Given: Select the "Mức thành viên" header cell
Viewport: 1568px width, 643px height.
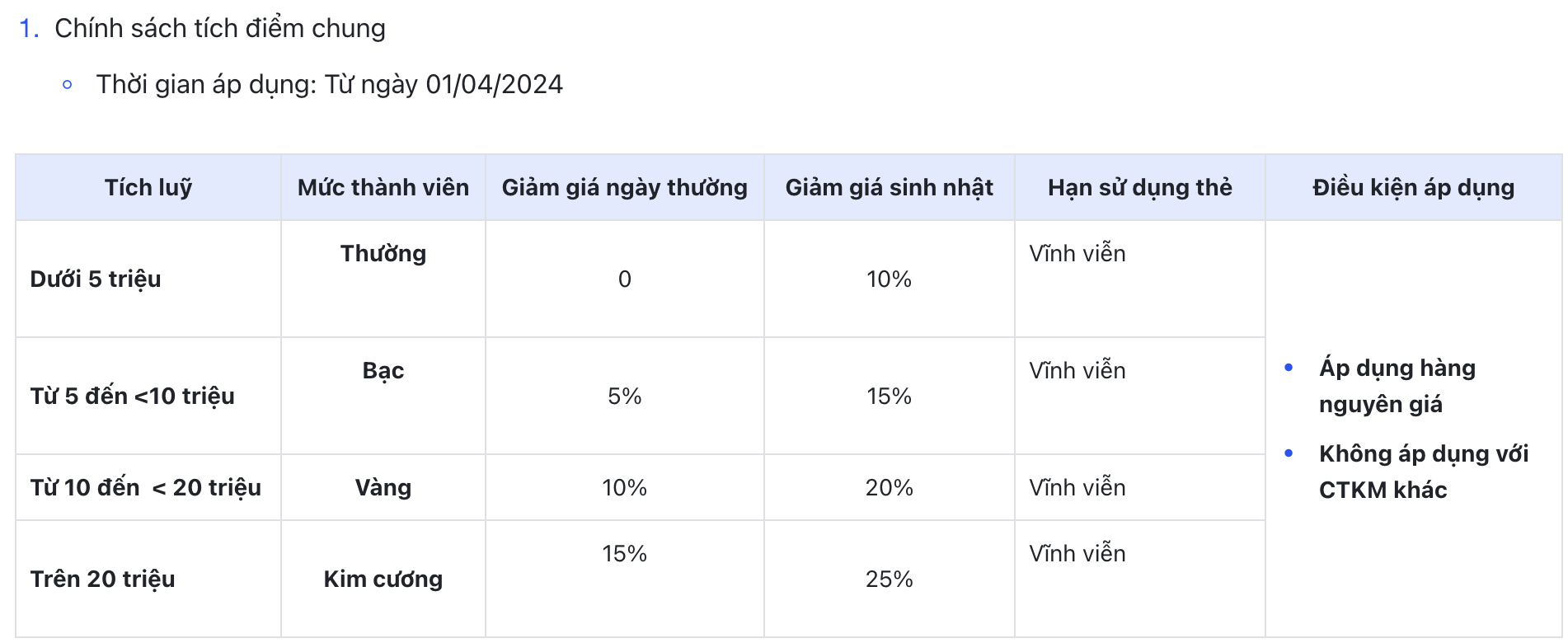Looking at the screenshot, I should pyautogui.click(x=383, y=188).
